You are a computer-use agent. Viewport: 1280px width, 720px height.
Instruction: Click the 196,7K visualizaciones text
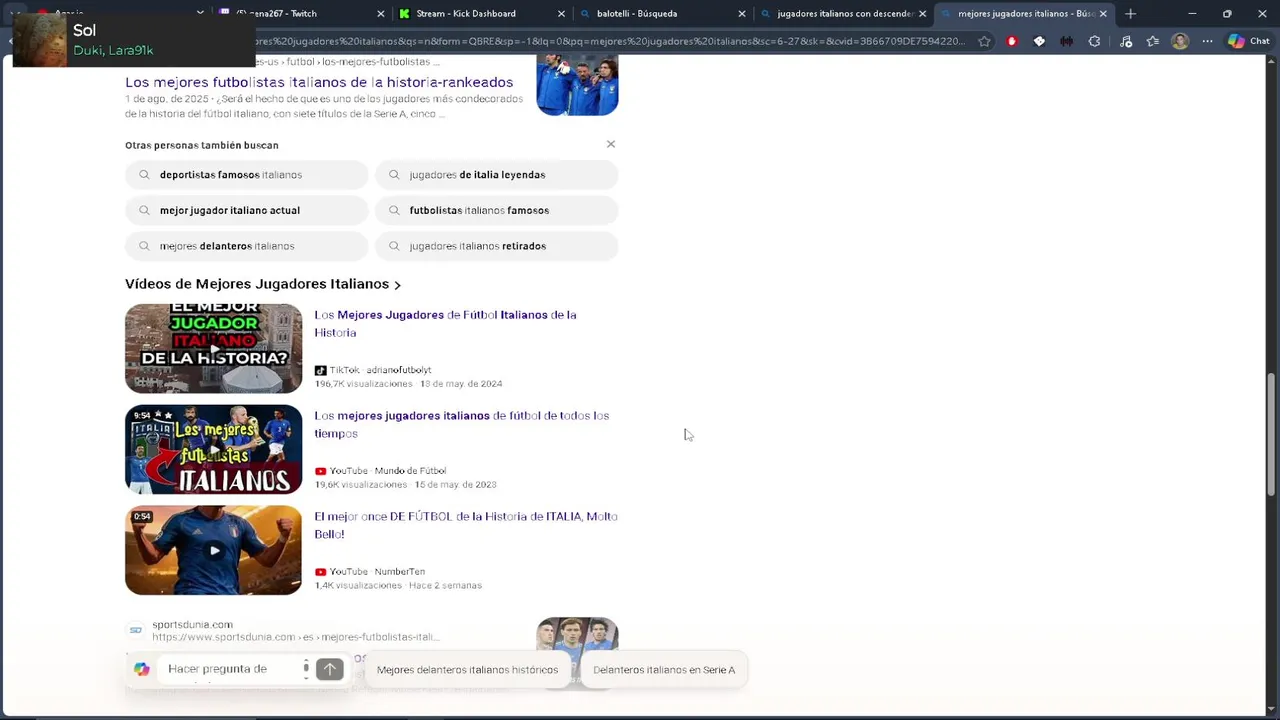(363, 384)
